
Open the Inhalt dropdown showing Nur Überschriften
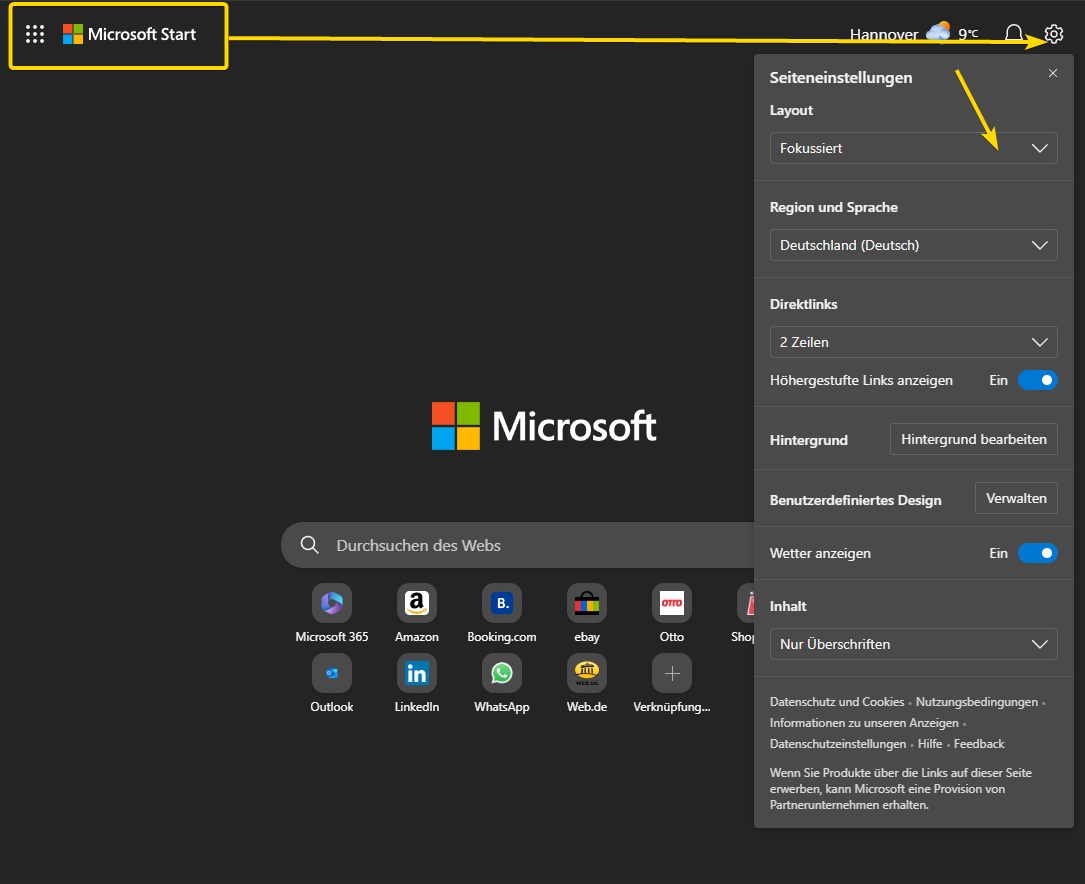pyautogui.click(x=913, y=644)
